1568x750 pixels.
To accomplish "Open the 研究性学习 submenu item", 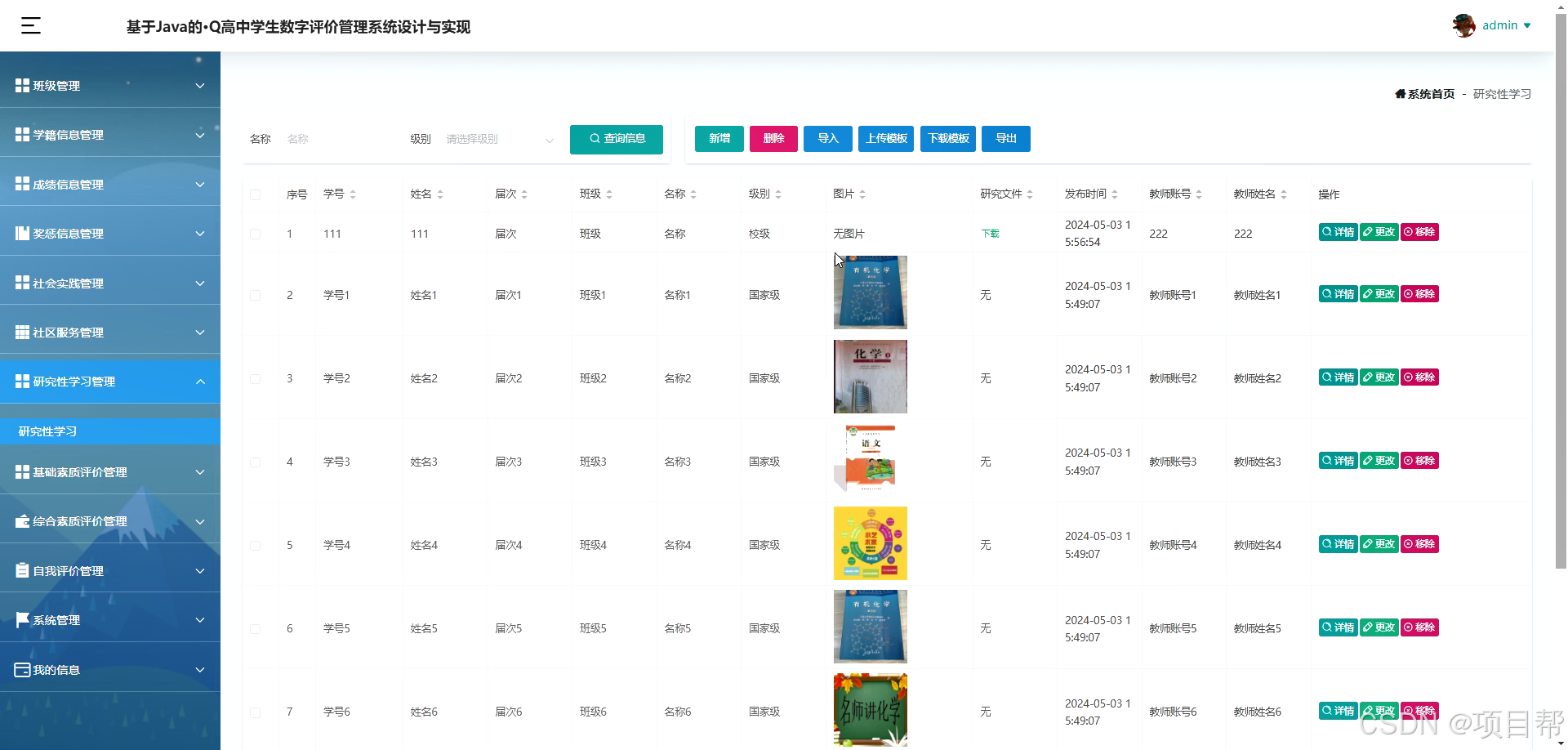I will (110, 431).
